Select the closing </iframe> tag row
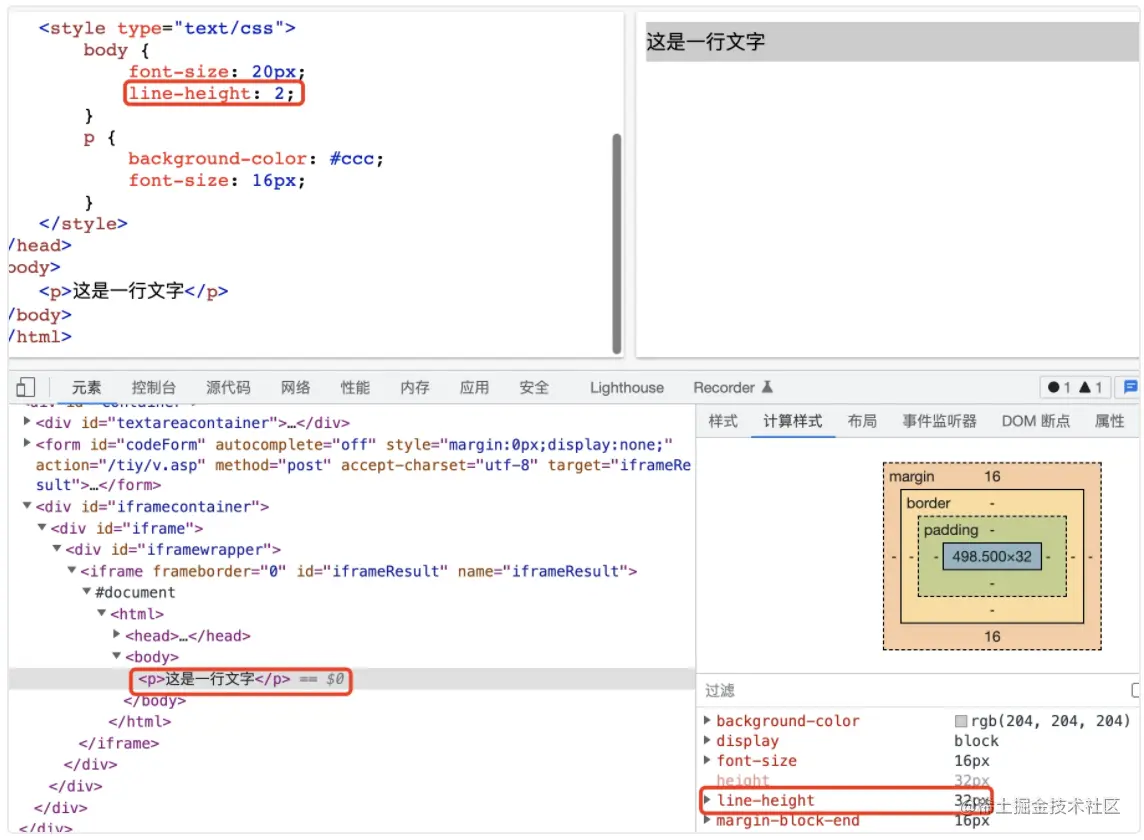1144x840 pixels. click(119, 743)
